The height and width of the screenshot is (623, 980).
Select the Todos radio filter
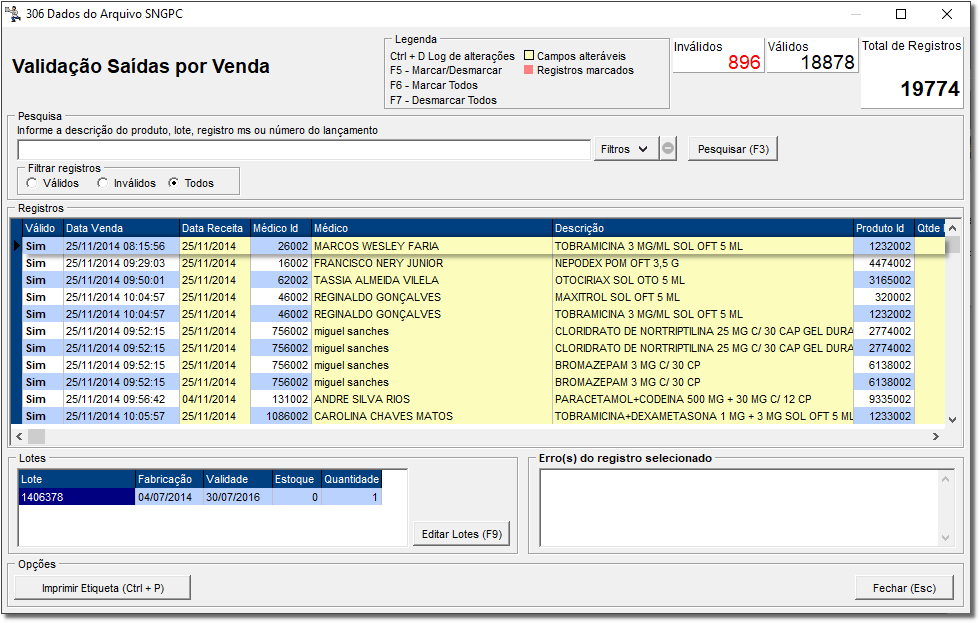(x=173, y=182)
